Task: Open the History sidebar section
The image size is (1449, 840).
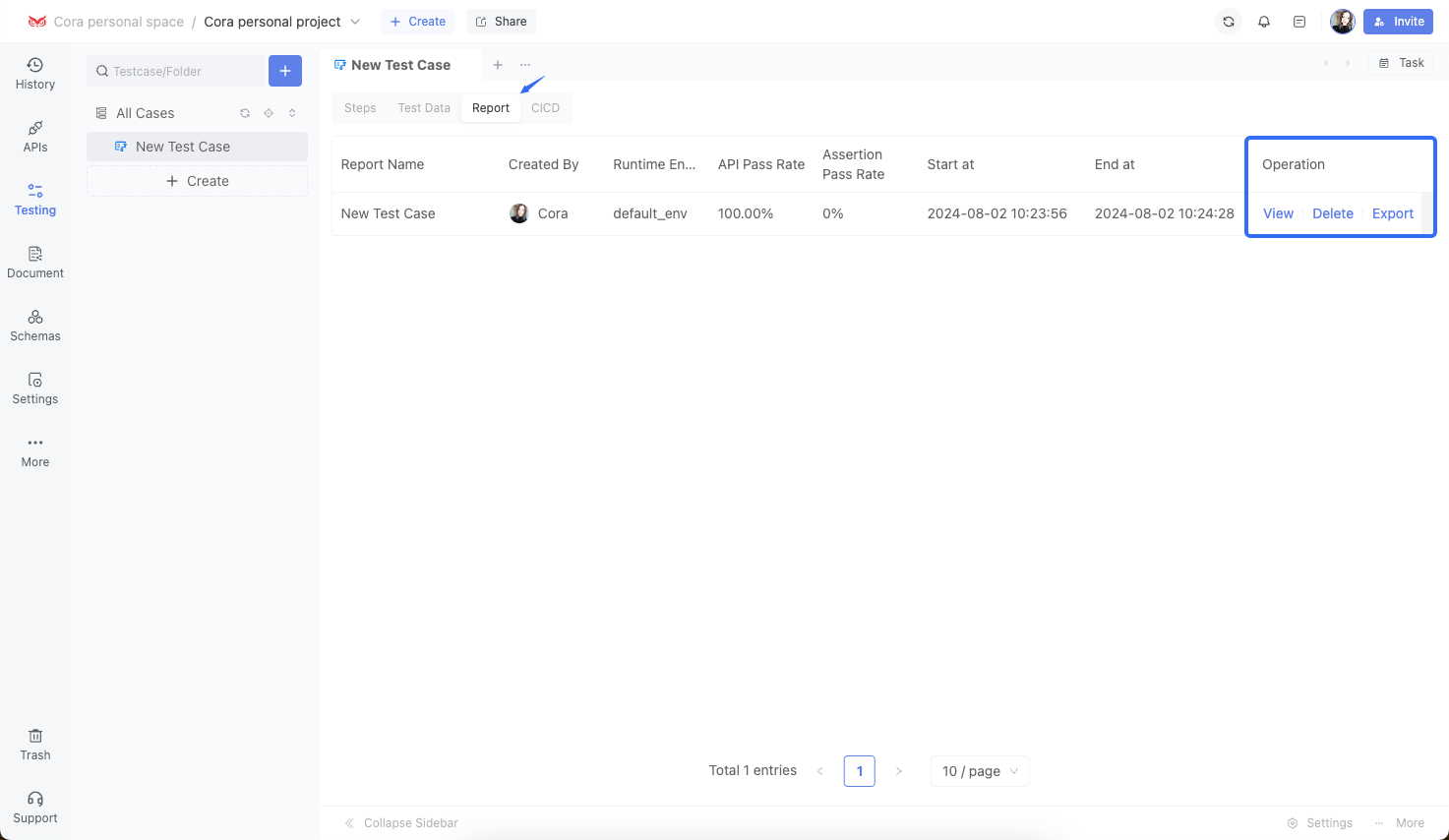Action: 35,74
